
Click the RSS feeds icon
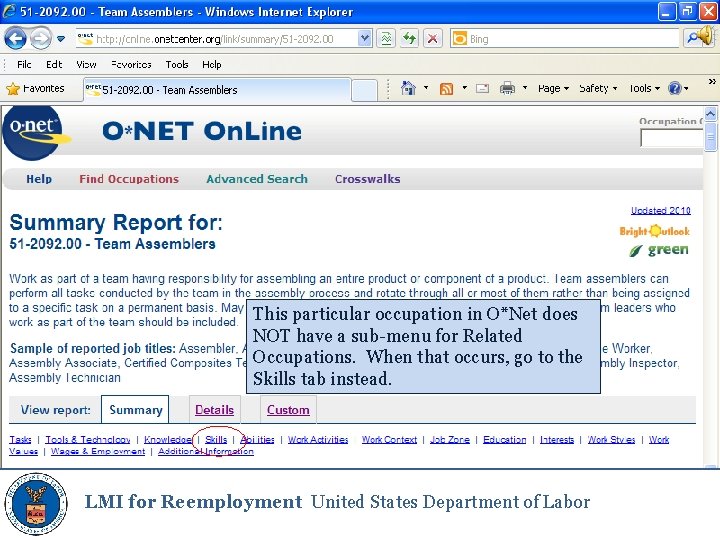point(446,89)
